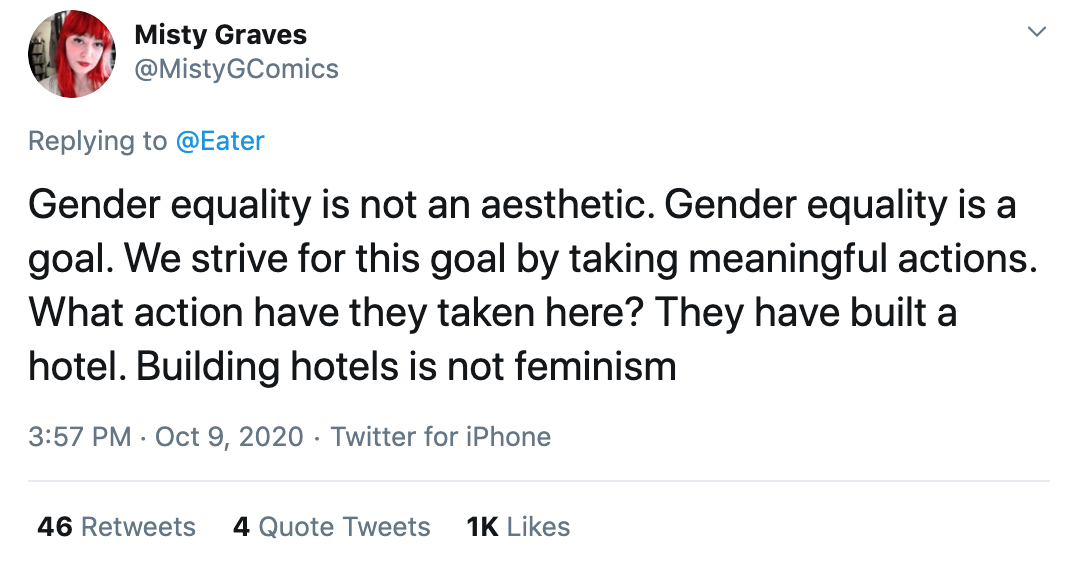Click the 'Building hotels is not feminism' sentence

(406, 367)
